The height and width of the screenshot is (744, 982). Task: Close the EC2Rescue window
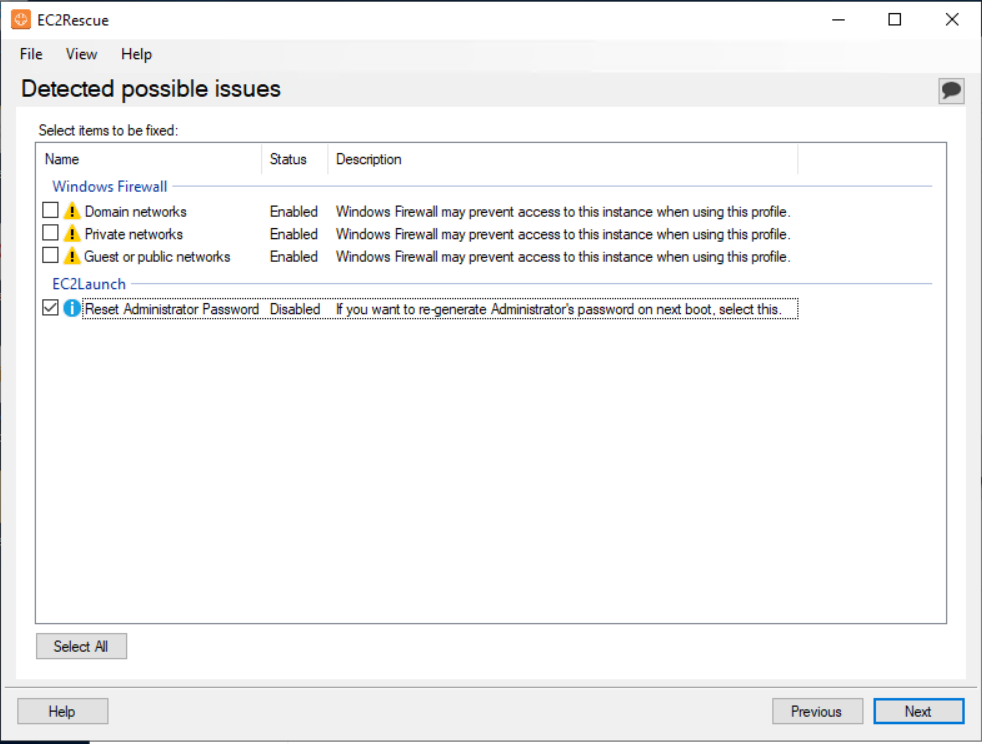(952, 19)
